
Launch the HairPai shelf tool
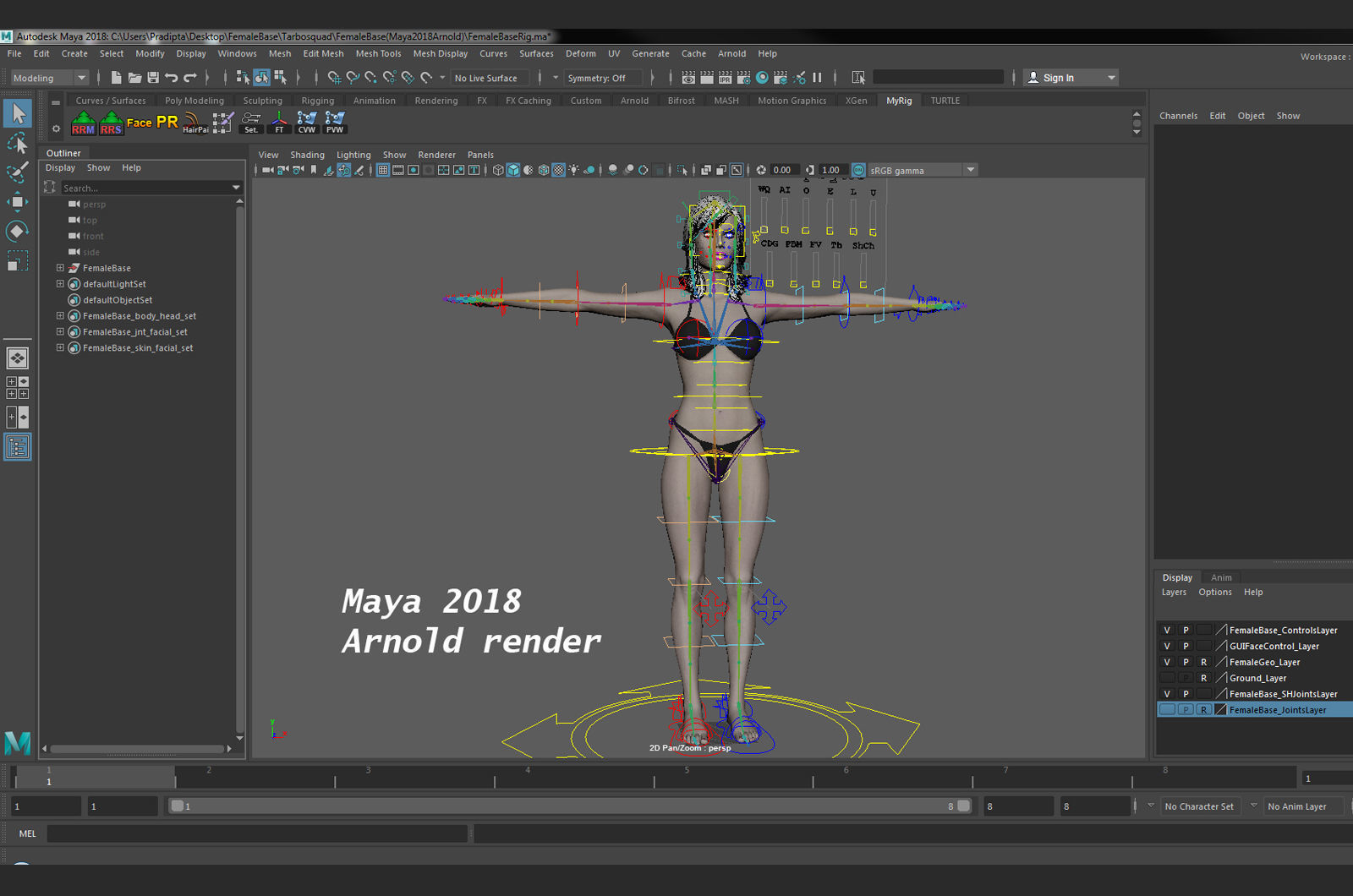point(195,123)
